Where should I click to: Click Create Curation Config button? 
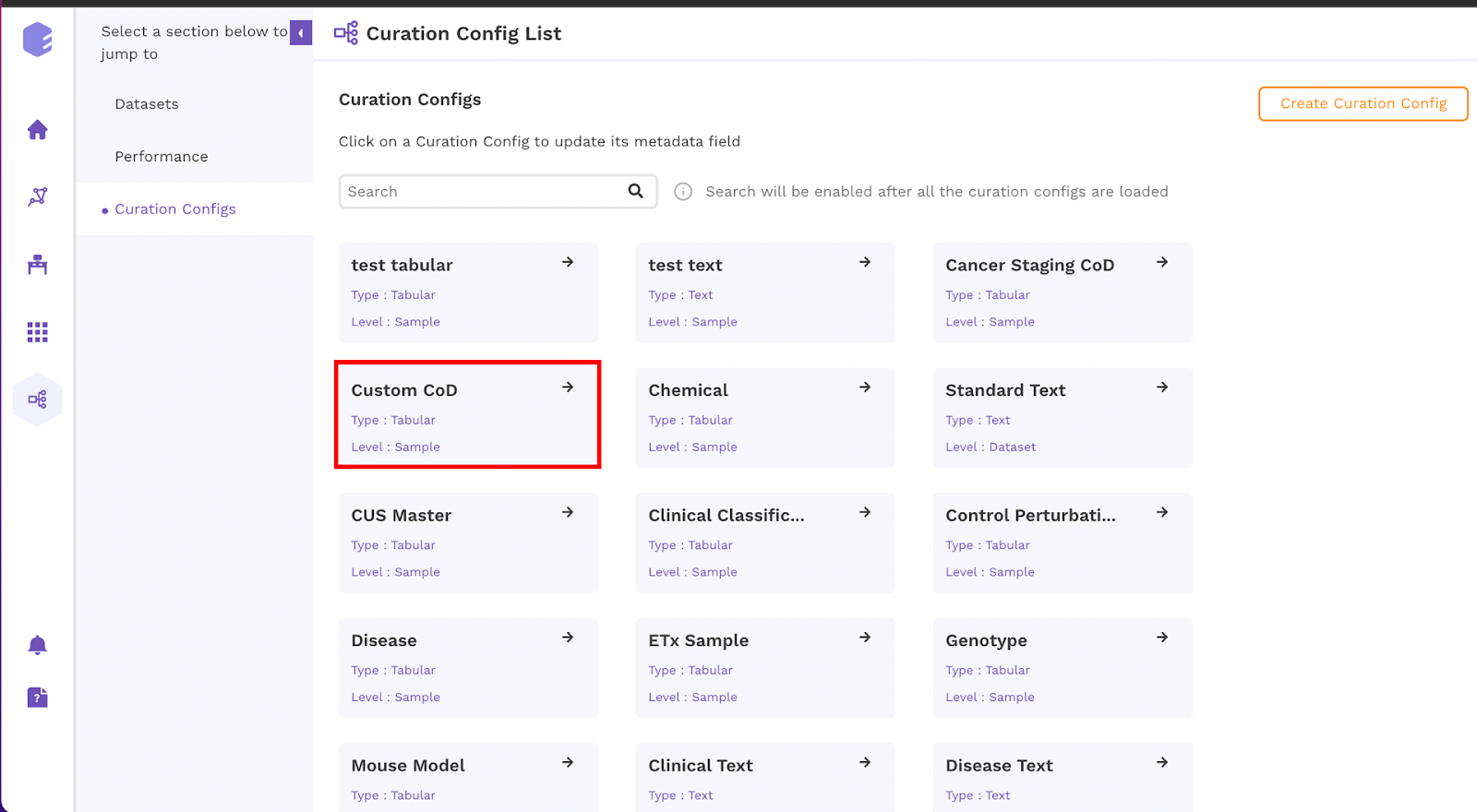[x=1363, y=103]
